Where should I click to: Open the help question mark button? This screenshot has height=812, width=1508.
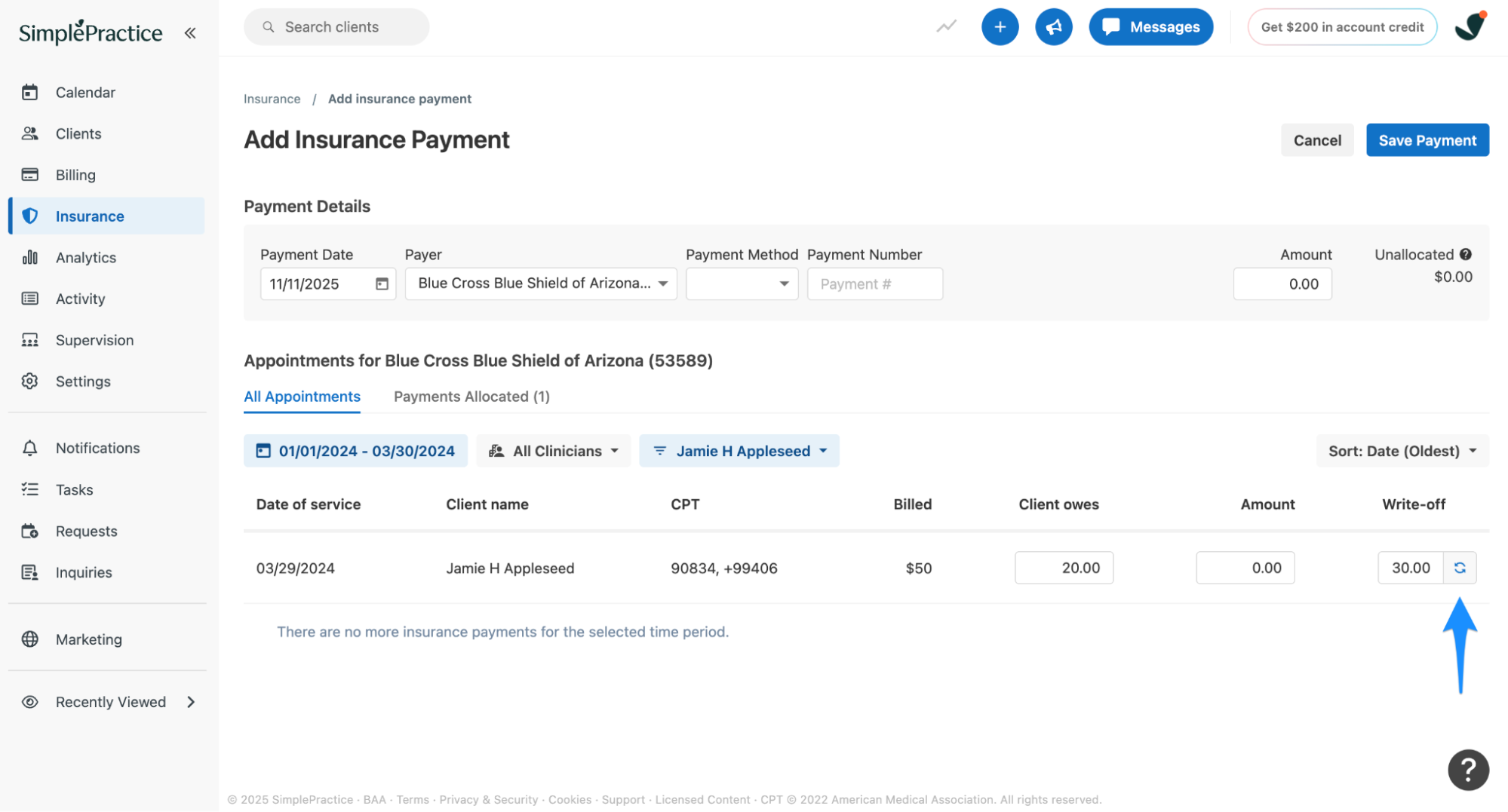pos(1468,770)
